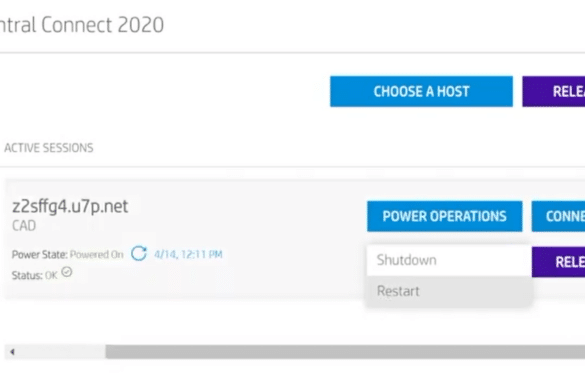This screenshot has height=390, width=585.
Task: Click the CHOOSE A HOST button
Action: 421,91
